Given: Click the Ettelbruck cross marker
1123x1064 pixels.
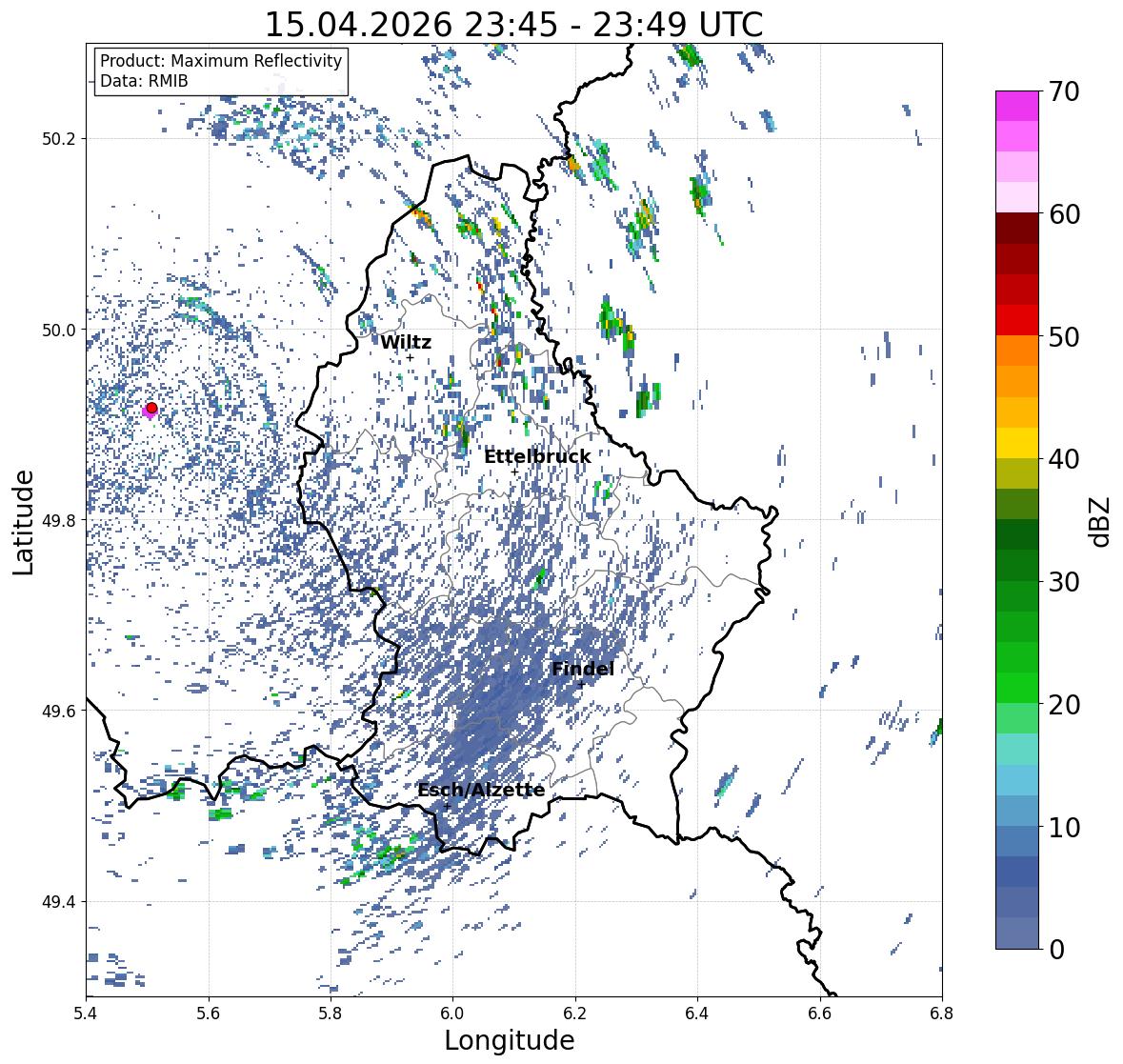Looking at the screenshot, I should [x=514, y=472].
